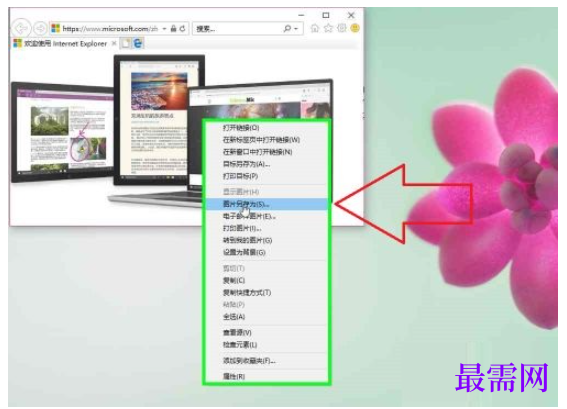Minimize the Internet Explorer window
Viewport: 567px width, 409px height.
301,15
